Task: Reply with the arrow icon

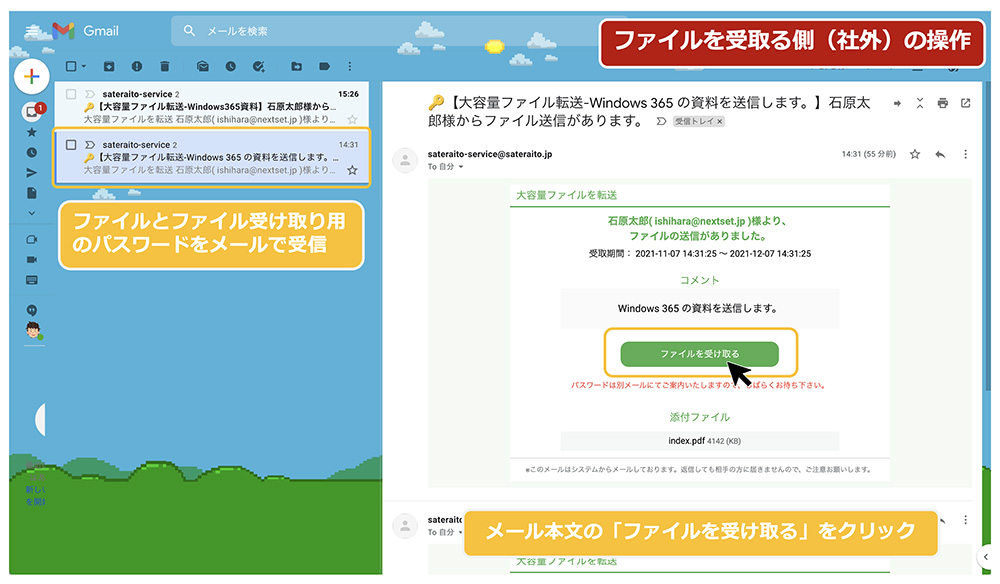Action: (940, 154)
